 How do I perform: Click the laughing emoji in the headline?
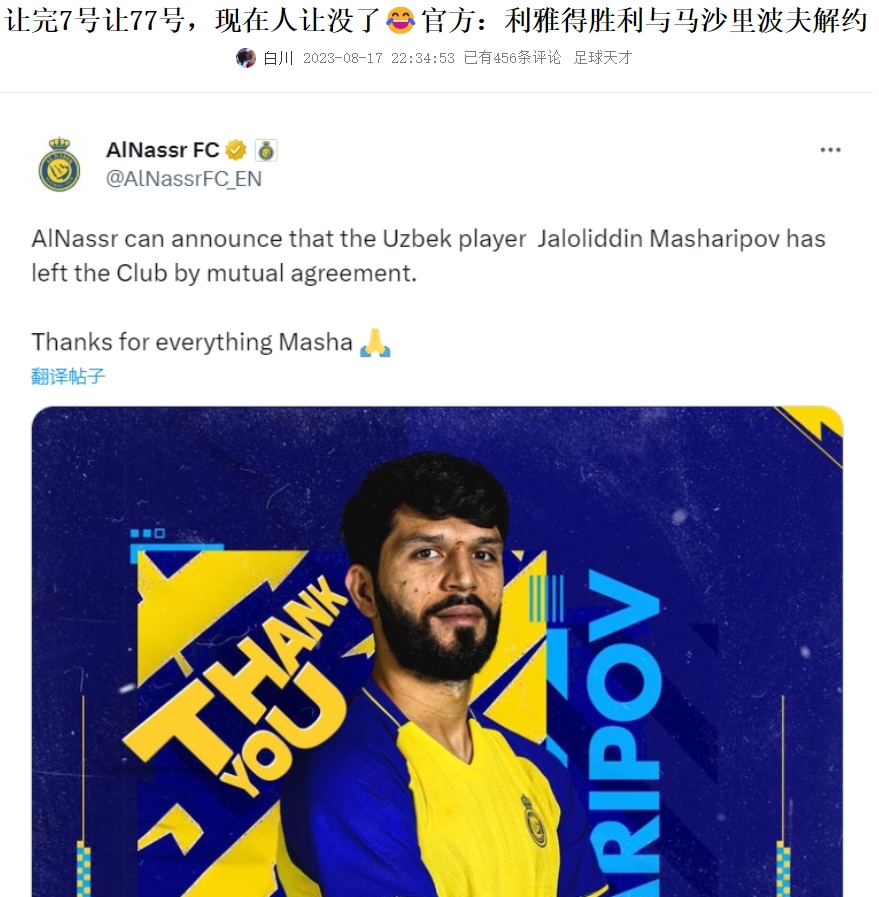click(400, 21)
